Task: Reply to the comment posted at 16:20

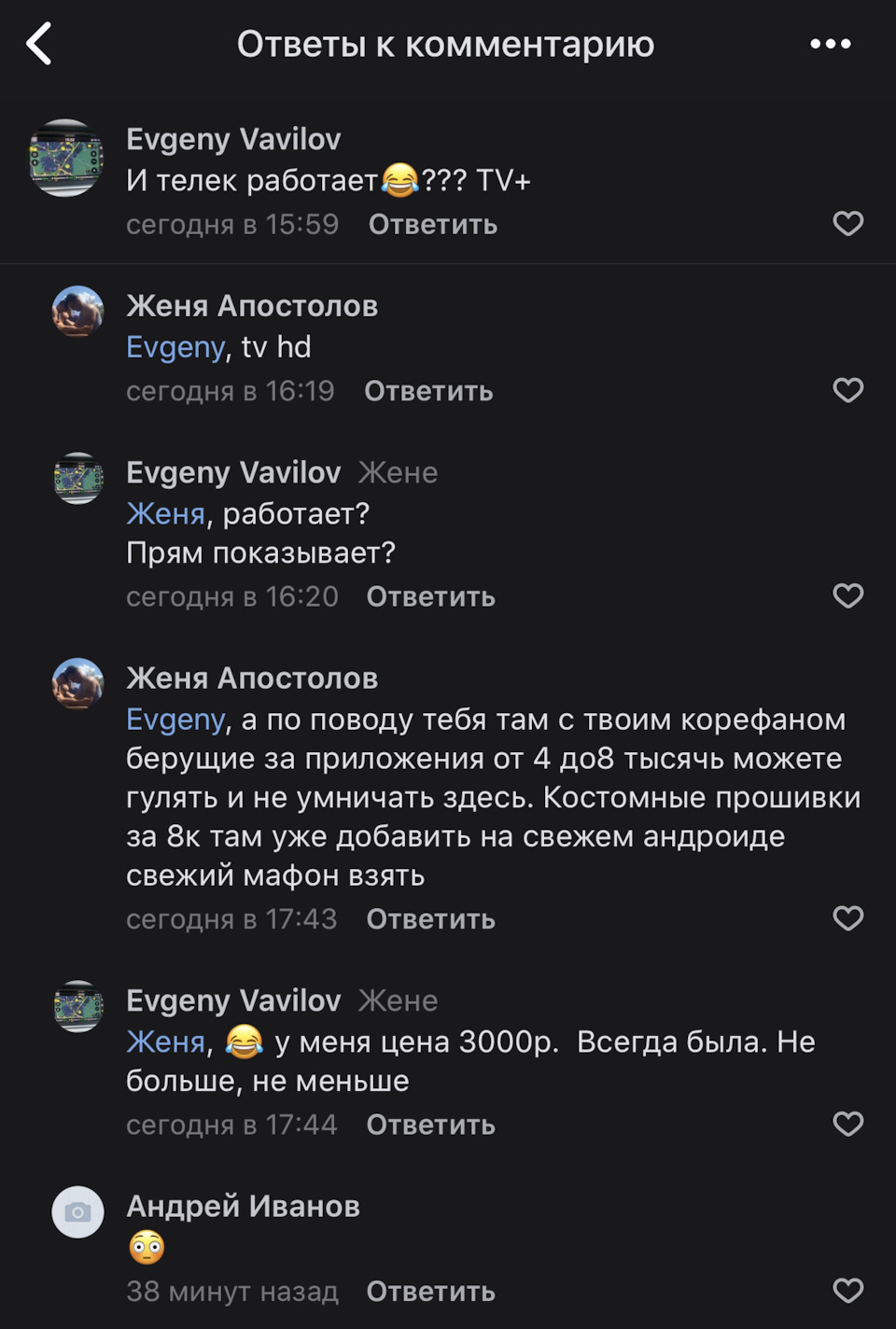Action: pos(430,596)
